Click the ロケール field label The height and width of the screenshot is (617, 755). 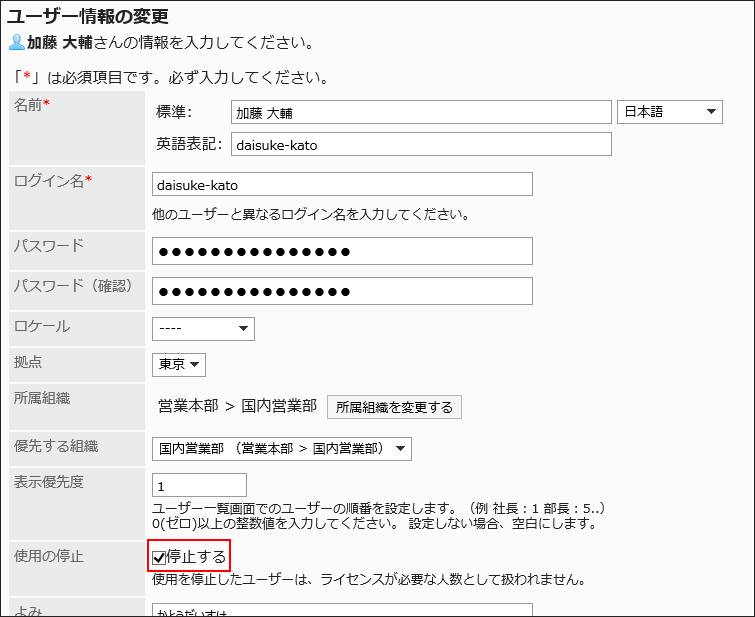coord(42,326)
